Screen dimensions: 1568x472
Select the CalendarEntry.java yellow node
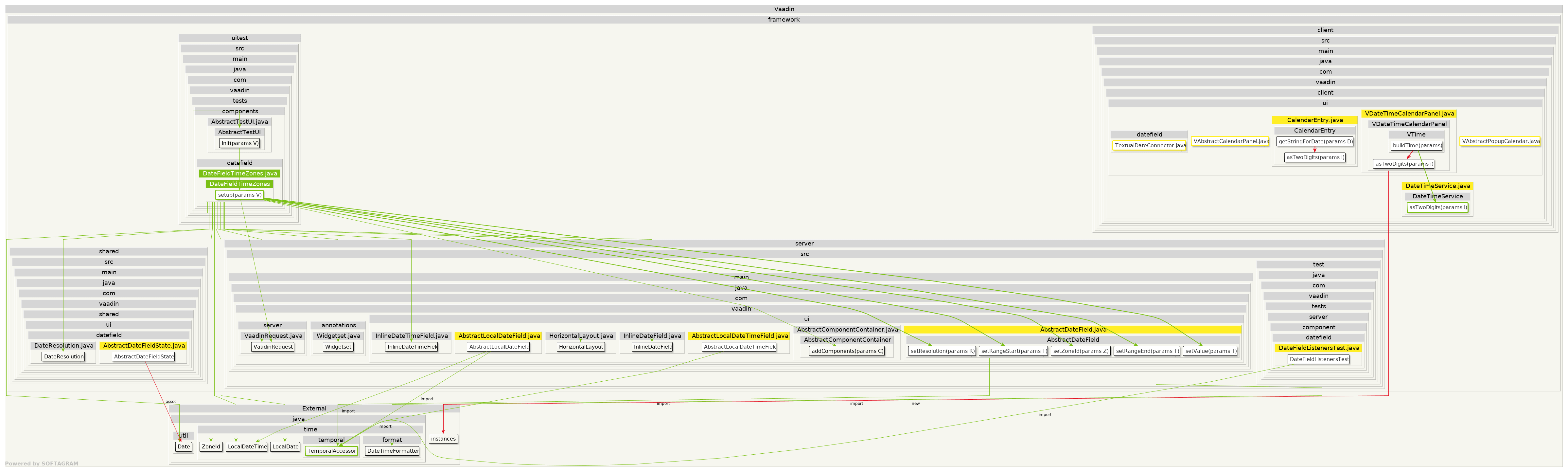1314,120
